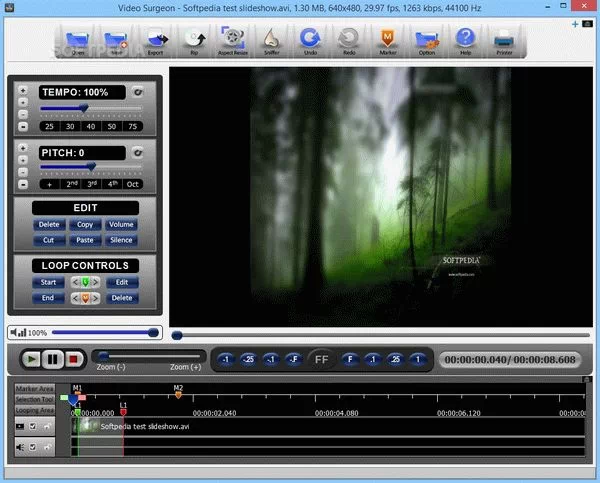Click the Export toolbar icon

click(x=156, y=40)
